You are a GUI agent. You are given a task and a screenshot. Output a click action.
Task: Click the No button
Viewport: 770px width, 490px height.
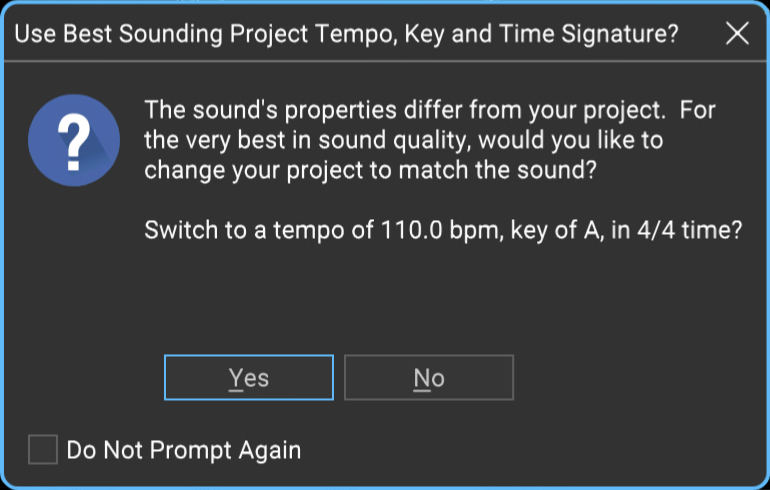(429, 377)
